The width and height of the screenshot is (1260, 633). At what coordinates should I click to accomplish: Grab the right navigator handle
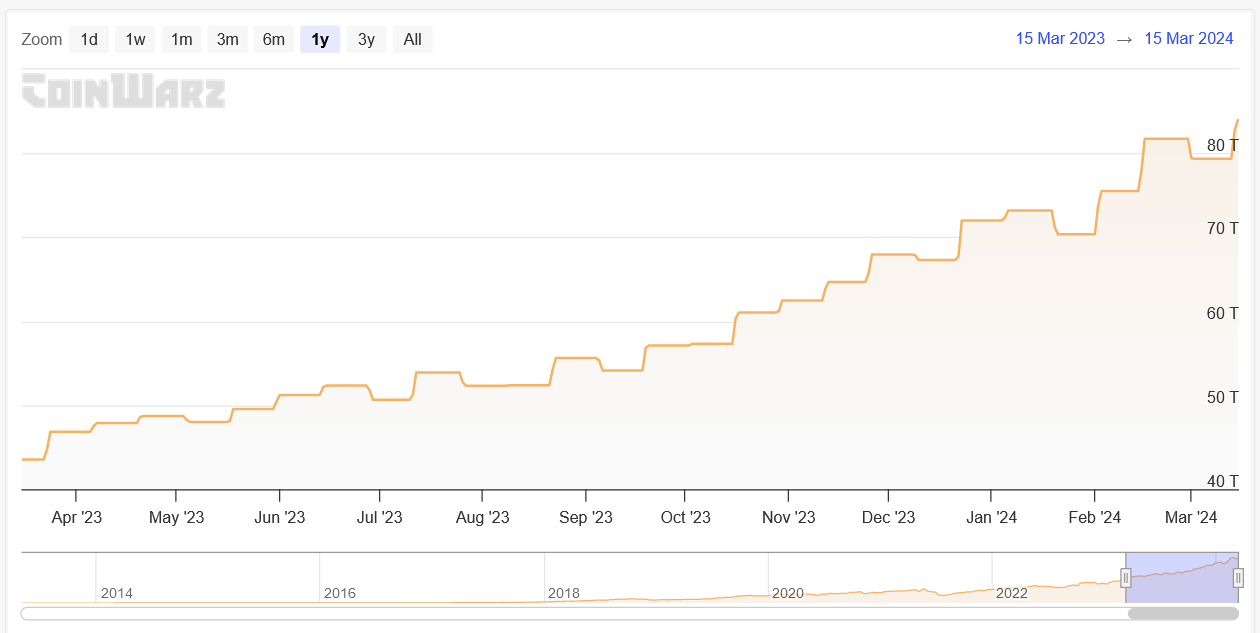point(1236,577)
